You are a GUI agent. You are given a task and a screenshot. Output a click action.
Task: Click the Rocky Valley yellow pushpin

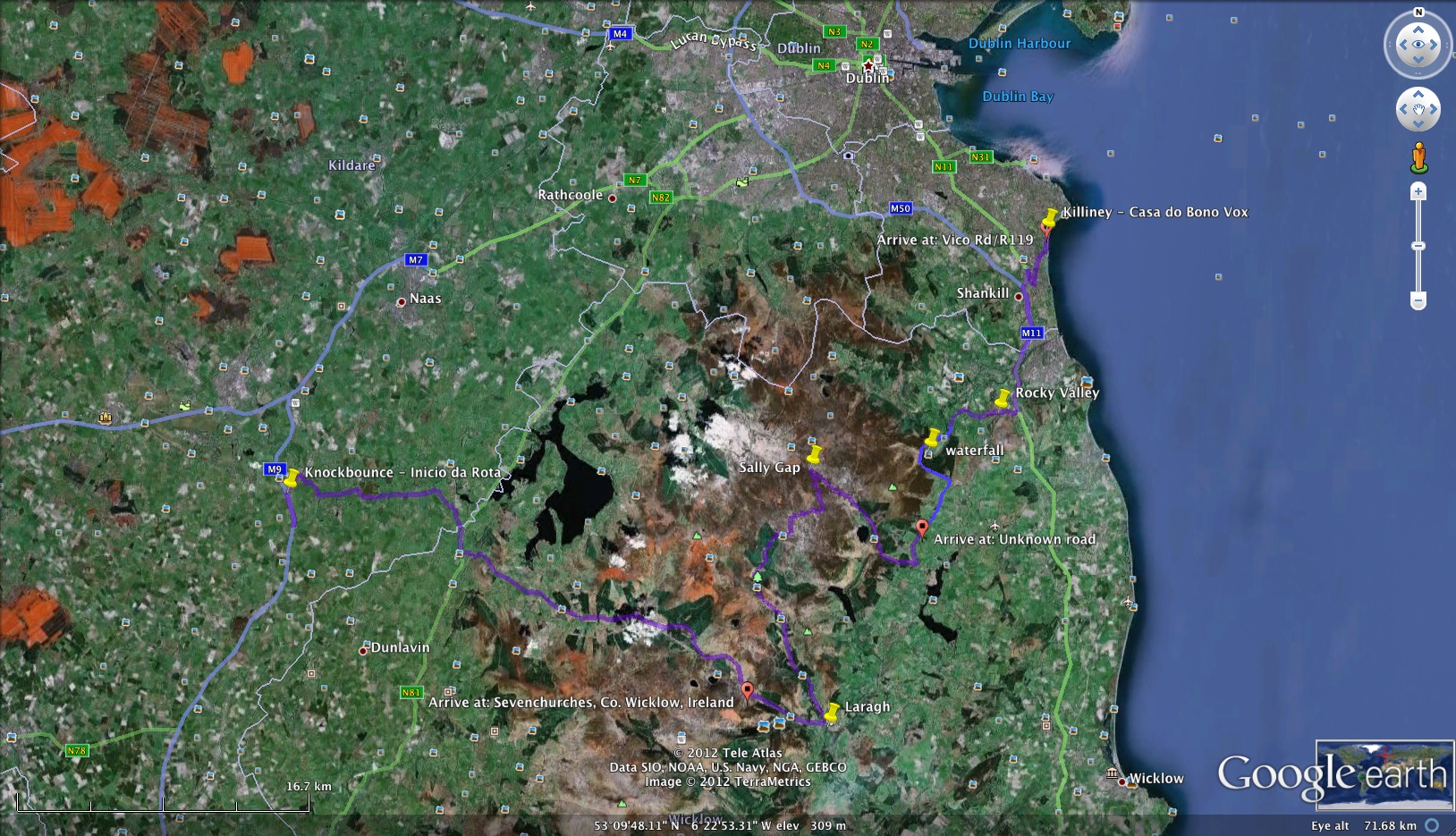coord(1003,398)
